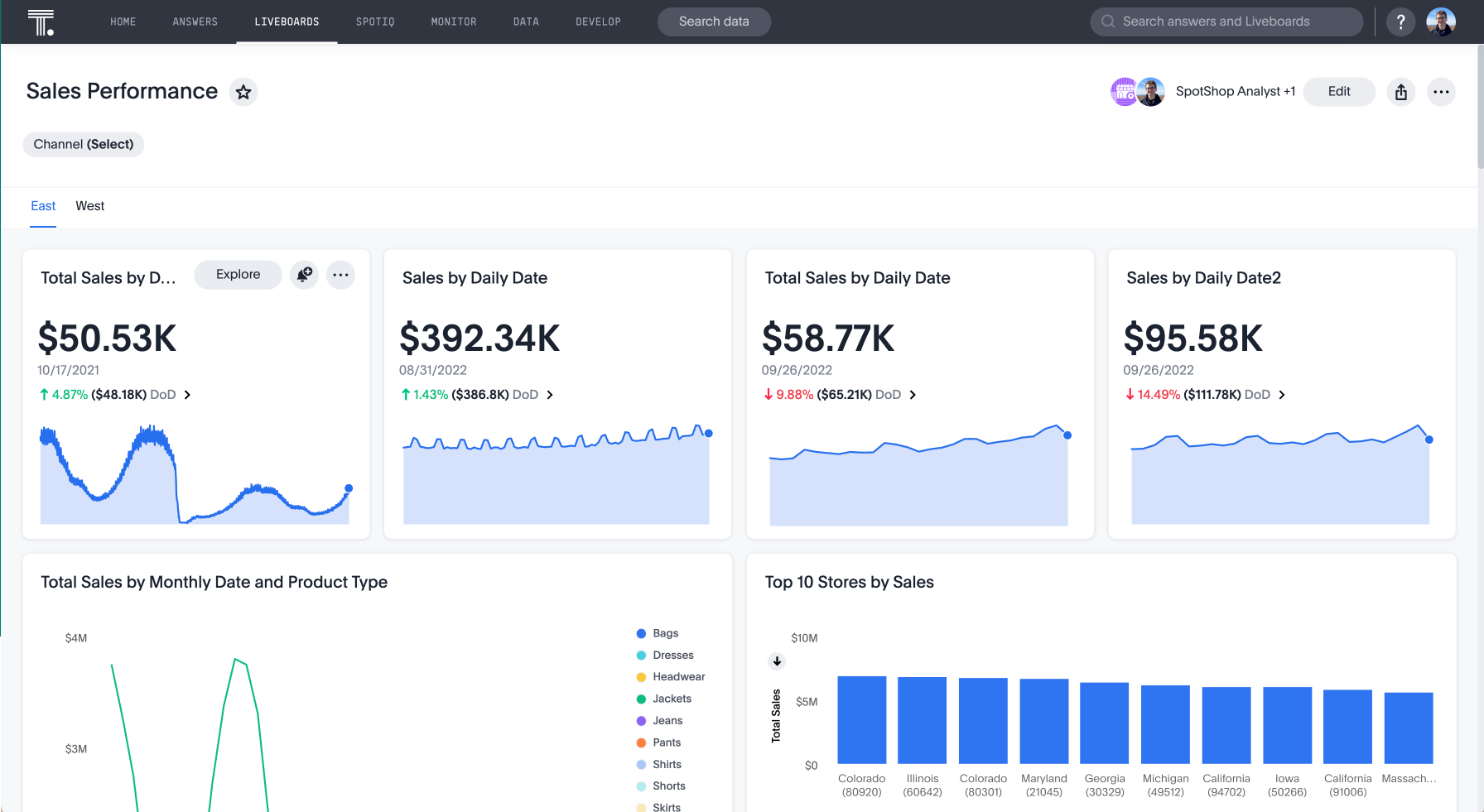The image size is (1484, 812).
Task: Open user profile avatar in top bar
Action: pos(1440,22)
